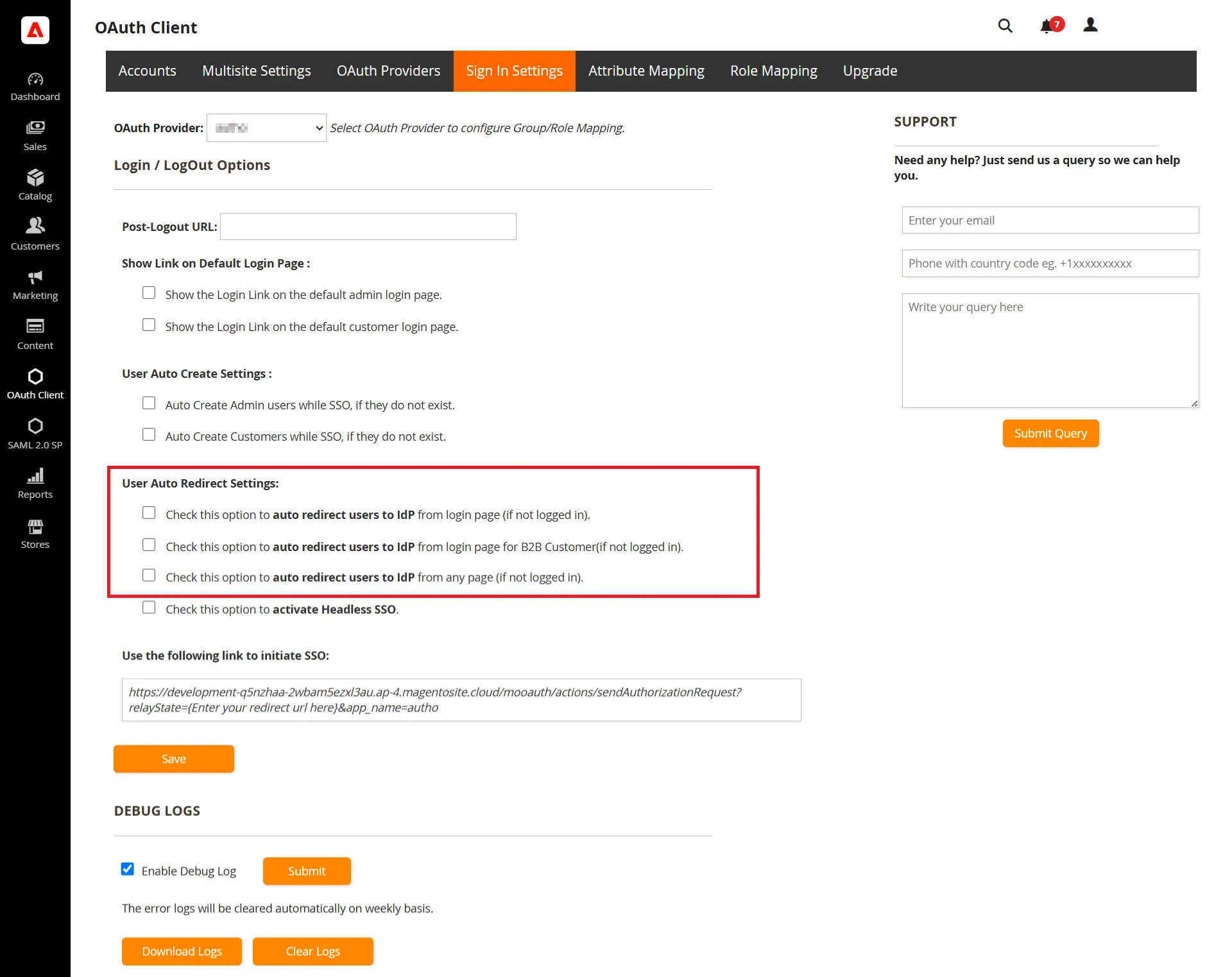Check activate Headless SSO option
The width and height of the screenshot is (1232, 977).
(149, 607)
